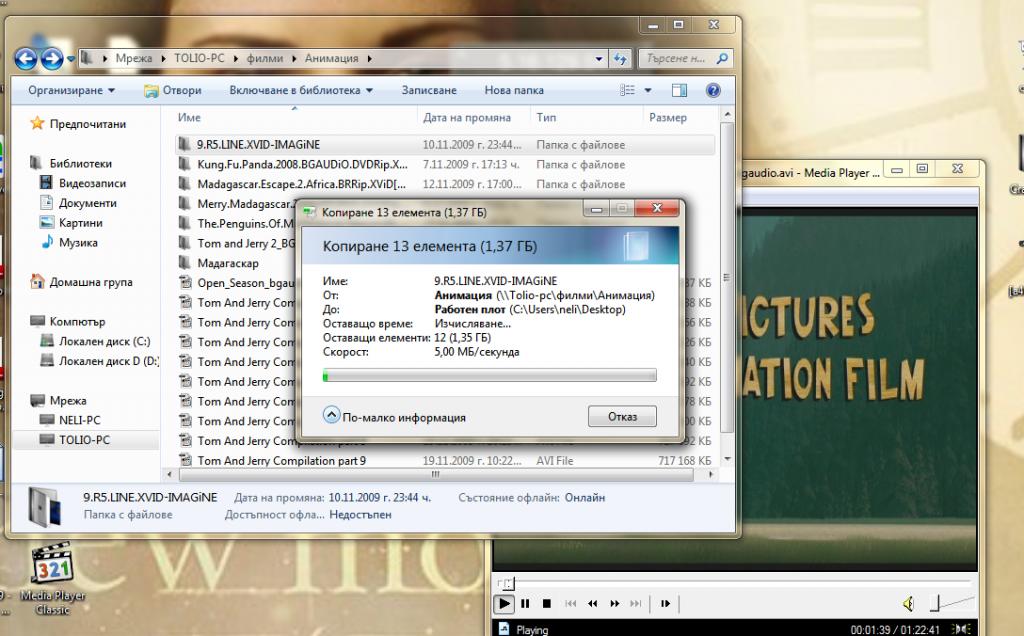Expand the Включване в библиотека dropdown
Viewport: 1024px width, 636px height.
[x=300, y=90]
